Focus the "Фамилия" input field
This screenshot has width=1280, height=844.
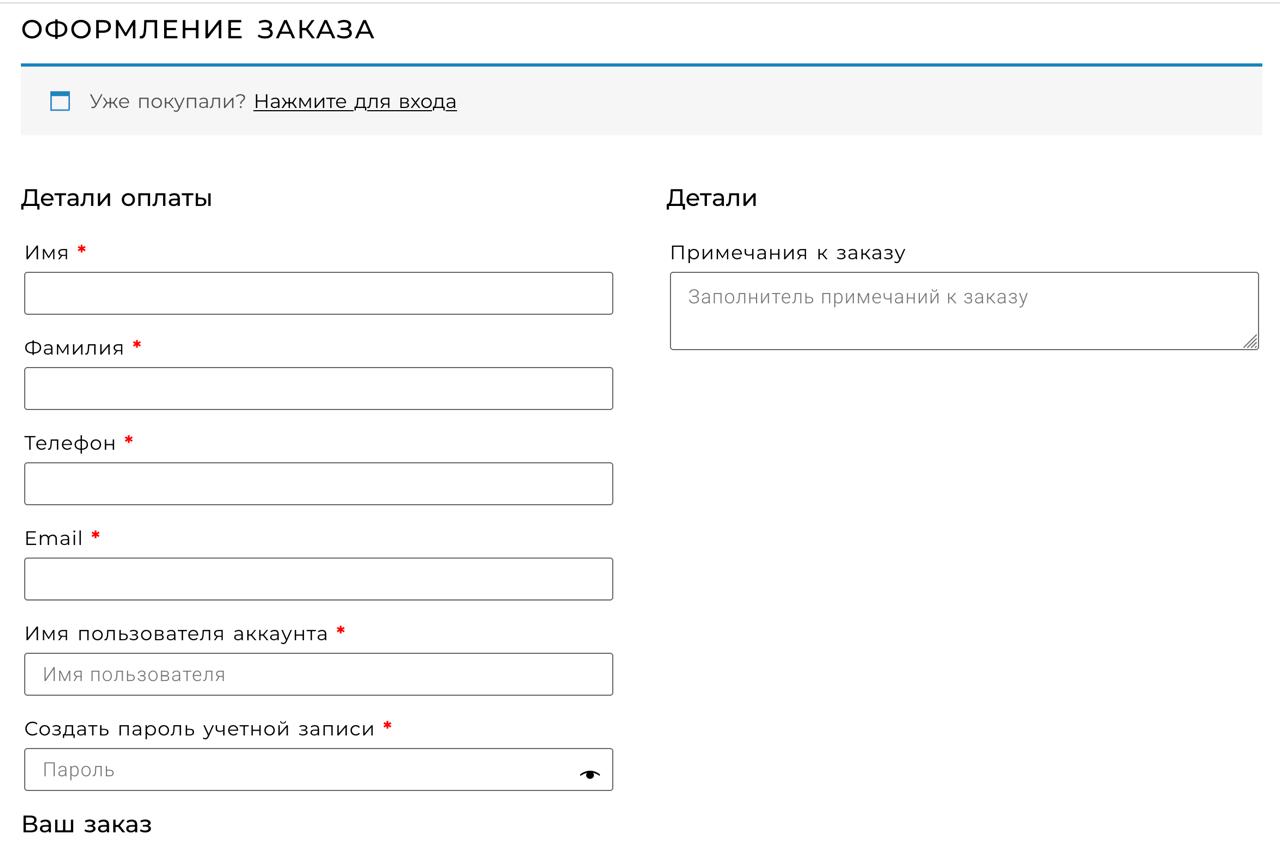(318, 388)
